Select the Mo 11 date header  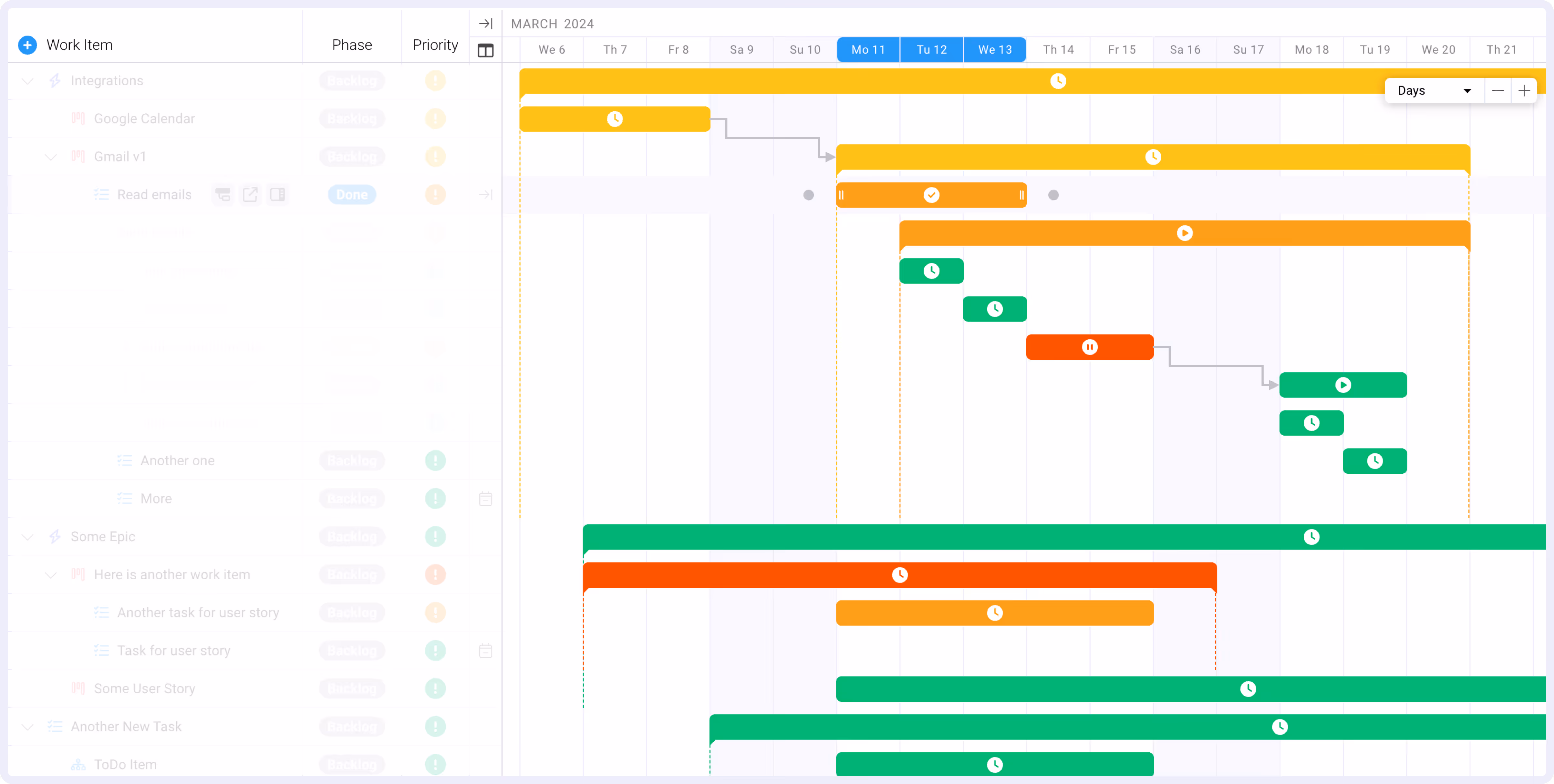point(868,49)
